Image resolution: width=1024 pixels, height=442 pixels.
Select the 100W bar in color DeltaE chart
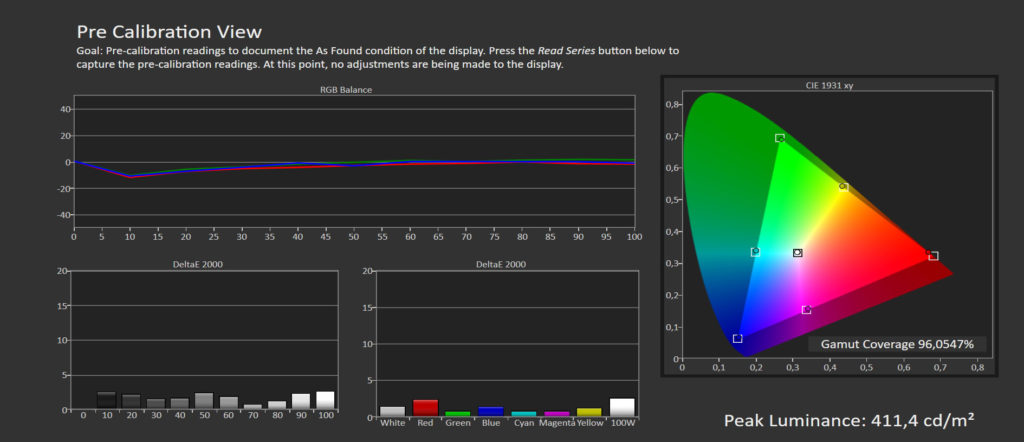(622, 407)
